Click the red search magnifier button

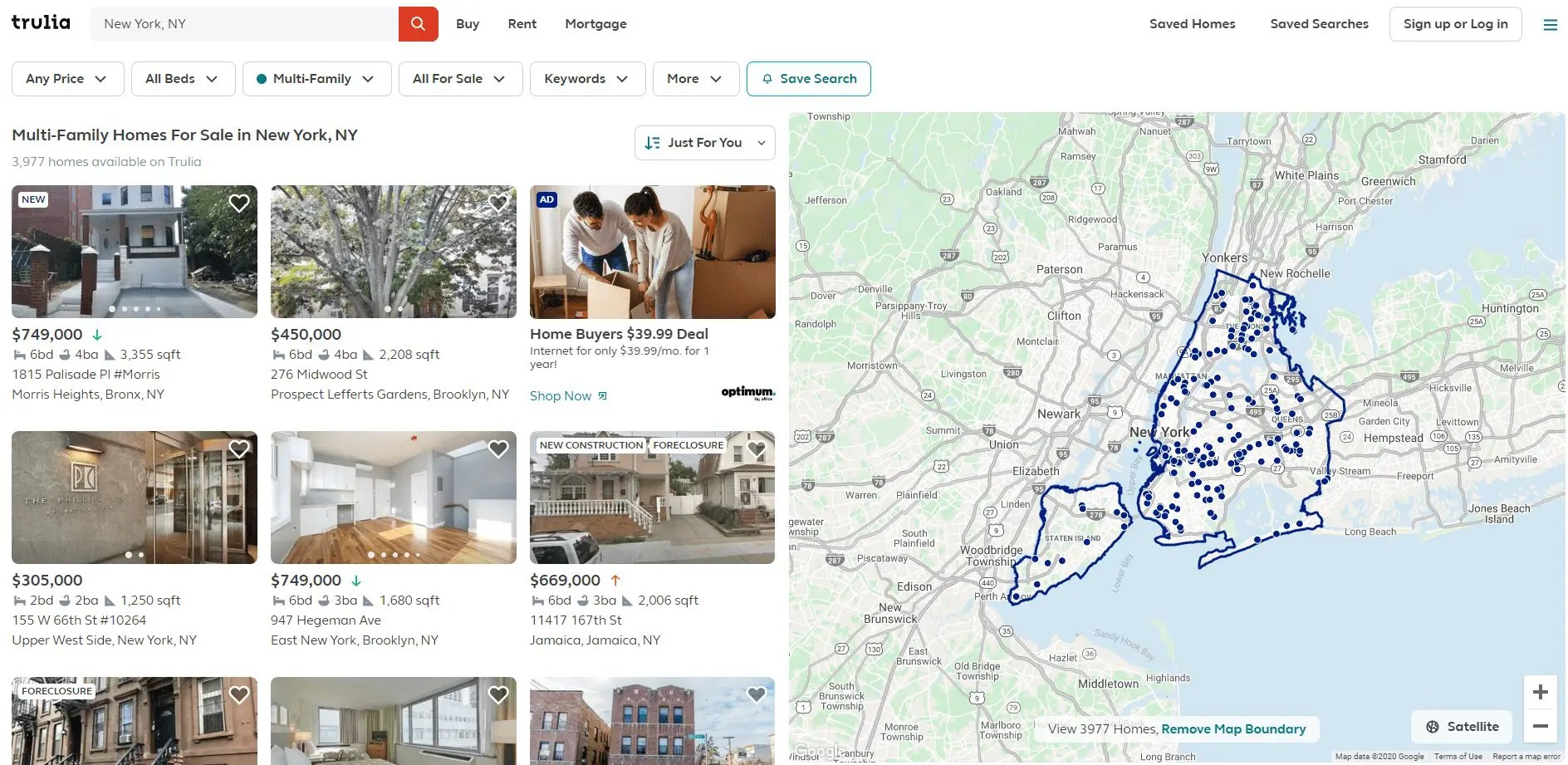418,24
